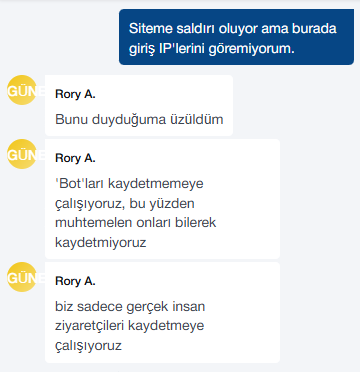Image resolution: width=360 pixels, height=372 pixels.
Task: Click the blue sent message bubble
Action: [x=236, y=37]
